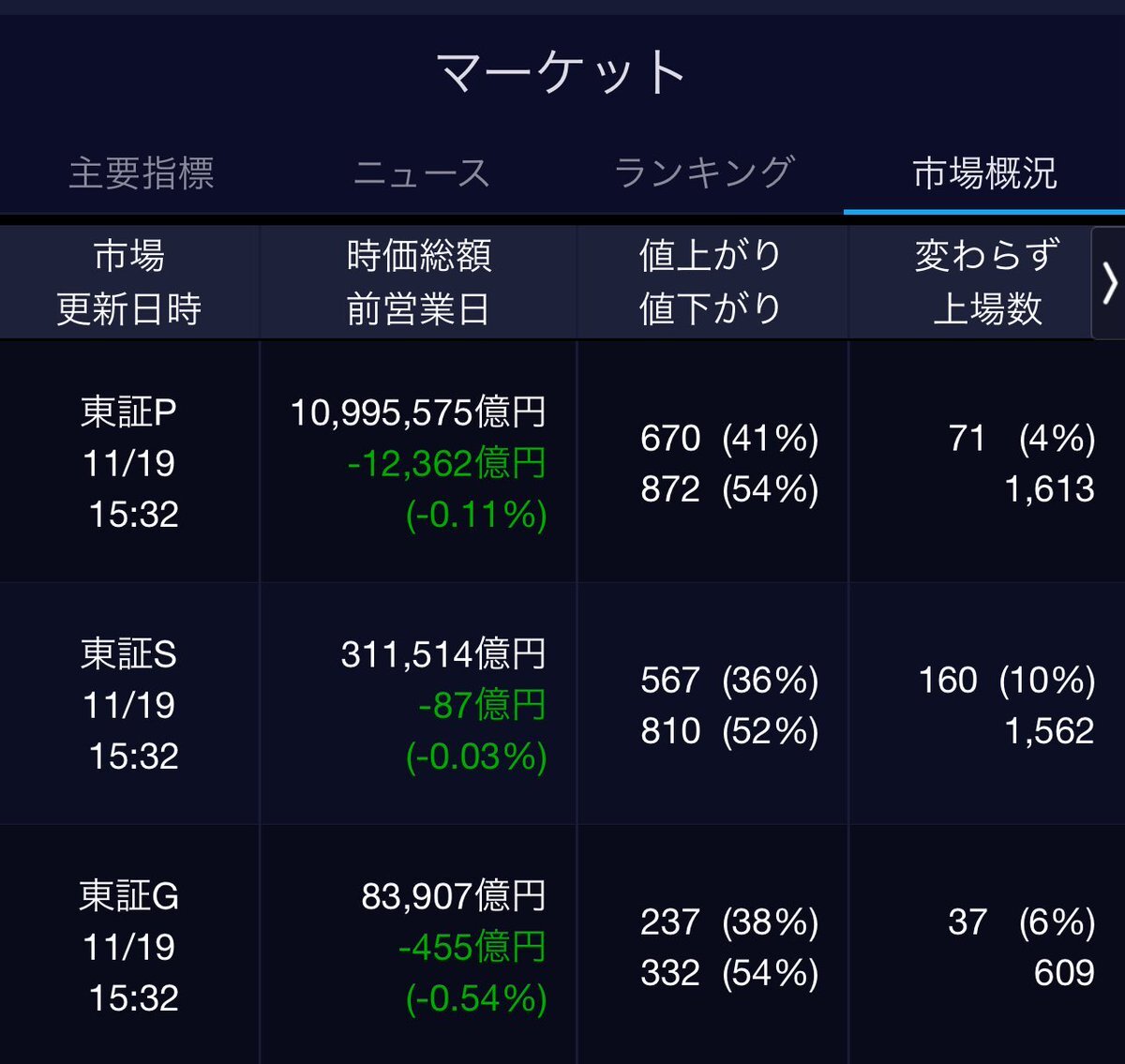Tap the 値上がり 値下がり column header
The image size is (1125, 1064).
click(711, 282)
